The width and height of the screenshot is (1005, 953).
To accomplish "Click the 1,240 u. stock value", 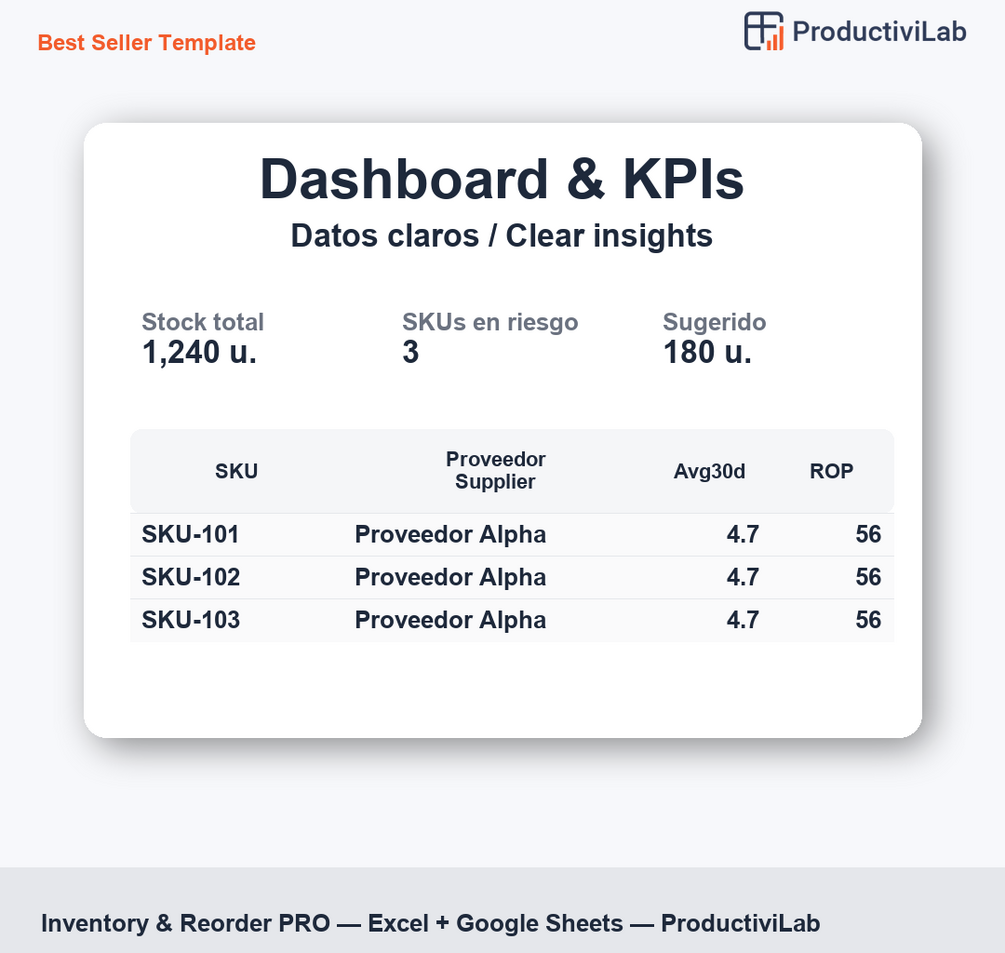I will coord(200,352).
